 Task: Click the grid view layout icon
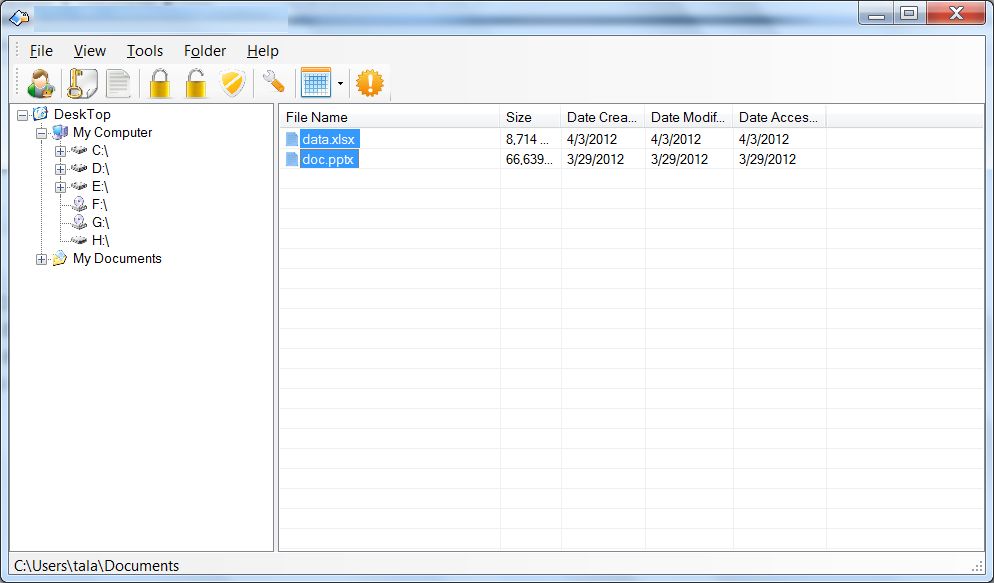point(315,83)
